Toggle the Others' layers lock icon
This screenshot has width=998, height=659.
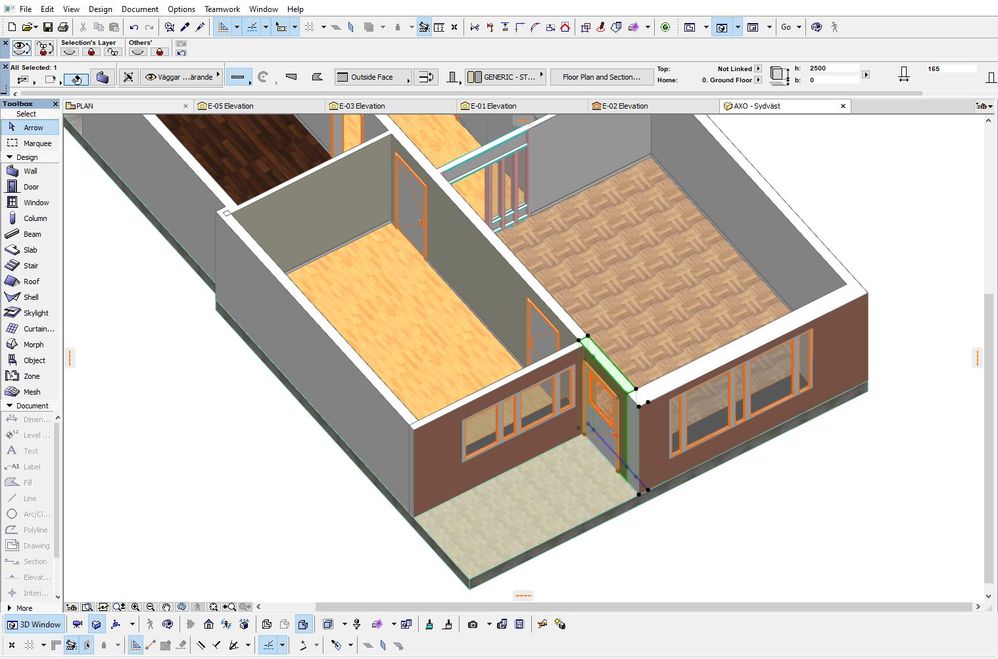(x=160, y=51)
